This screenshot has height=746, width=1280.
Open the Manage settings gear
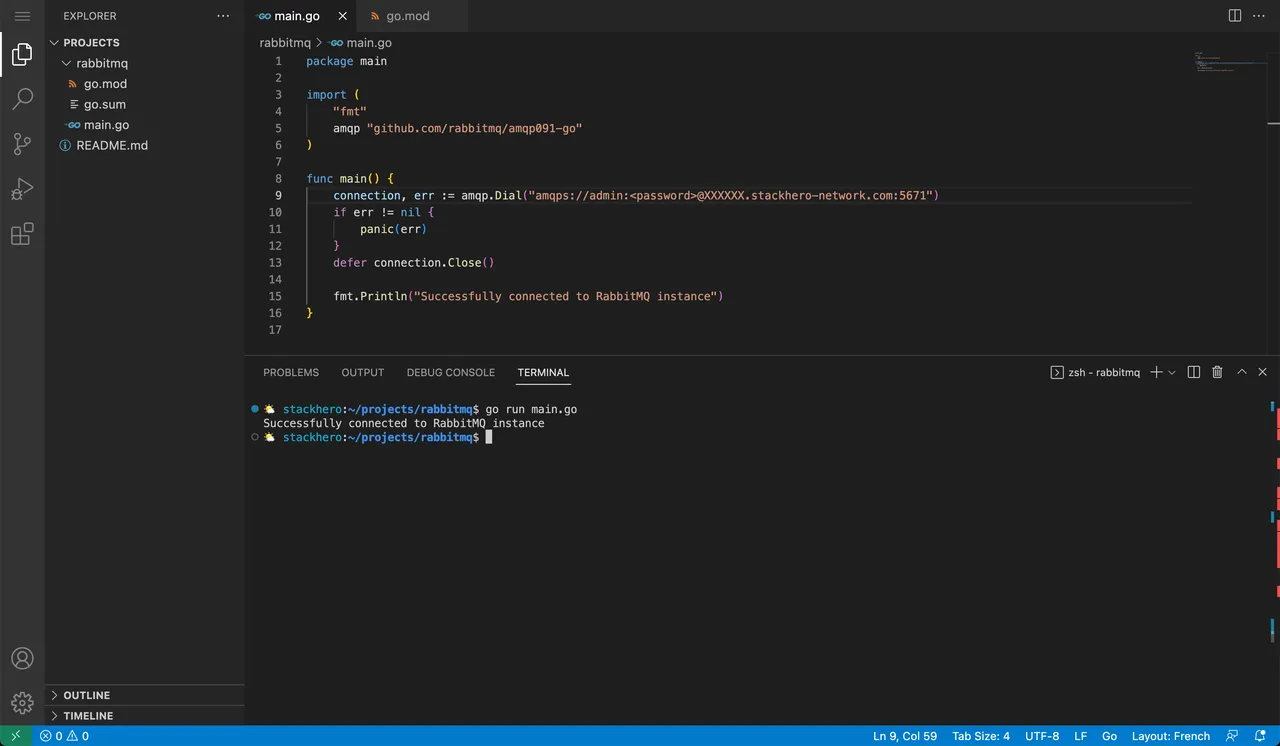[22, 702]
